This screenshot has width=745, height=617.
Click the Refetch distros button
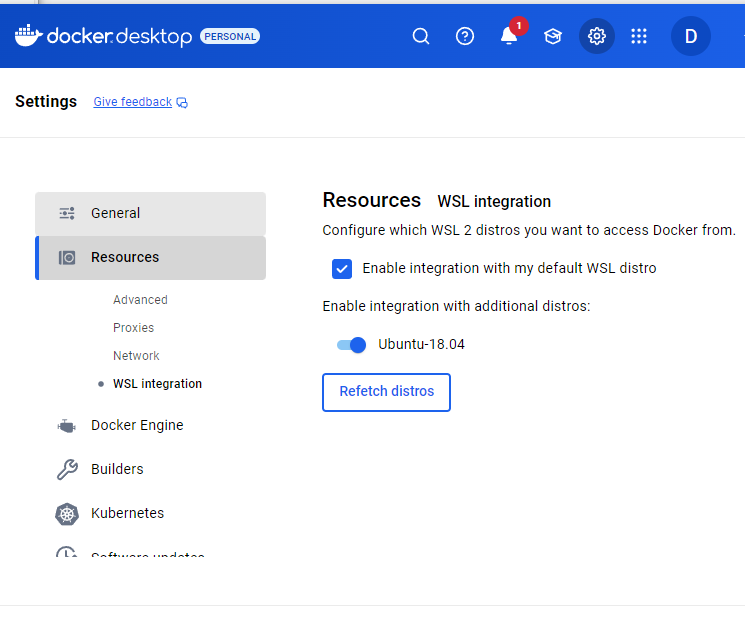(386, 392)
